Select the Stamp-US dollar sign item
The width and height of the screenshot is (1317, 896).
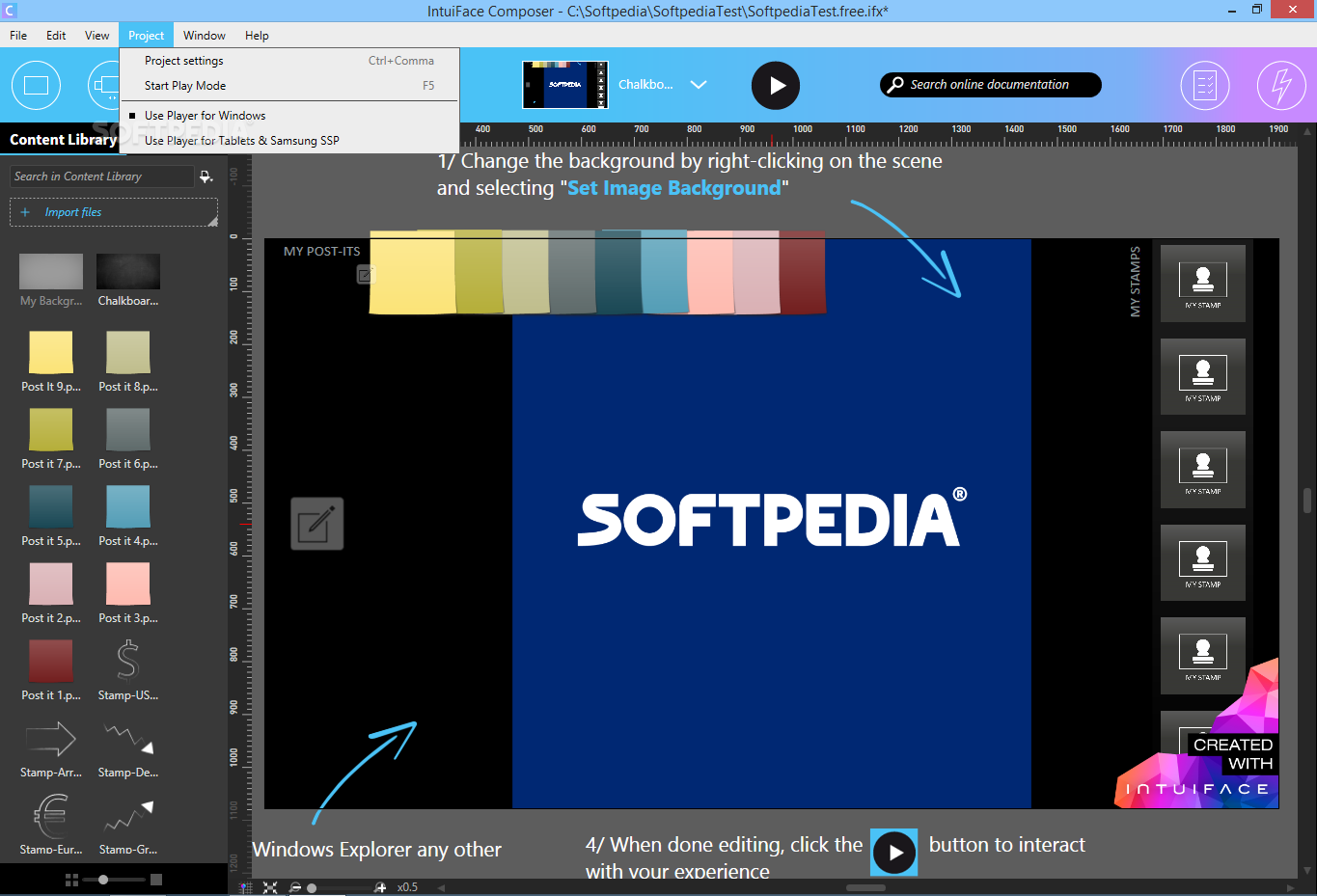[x=128, y=669]
